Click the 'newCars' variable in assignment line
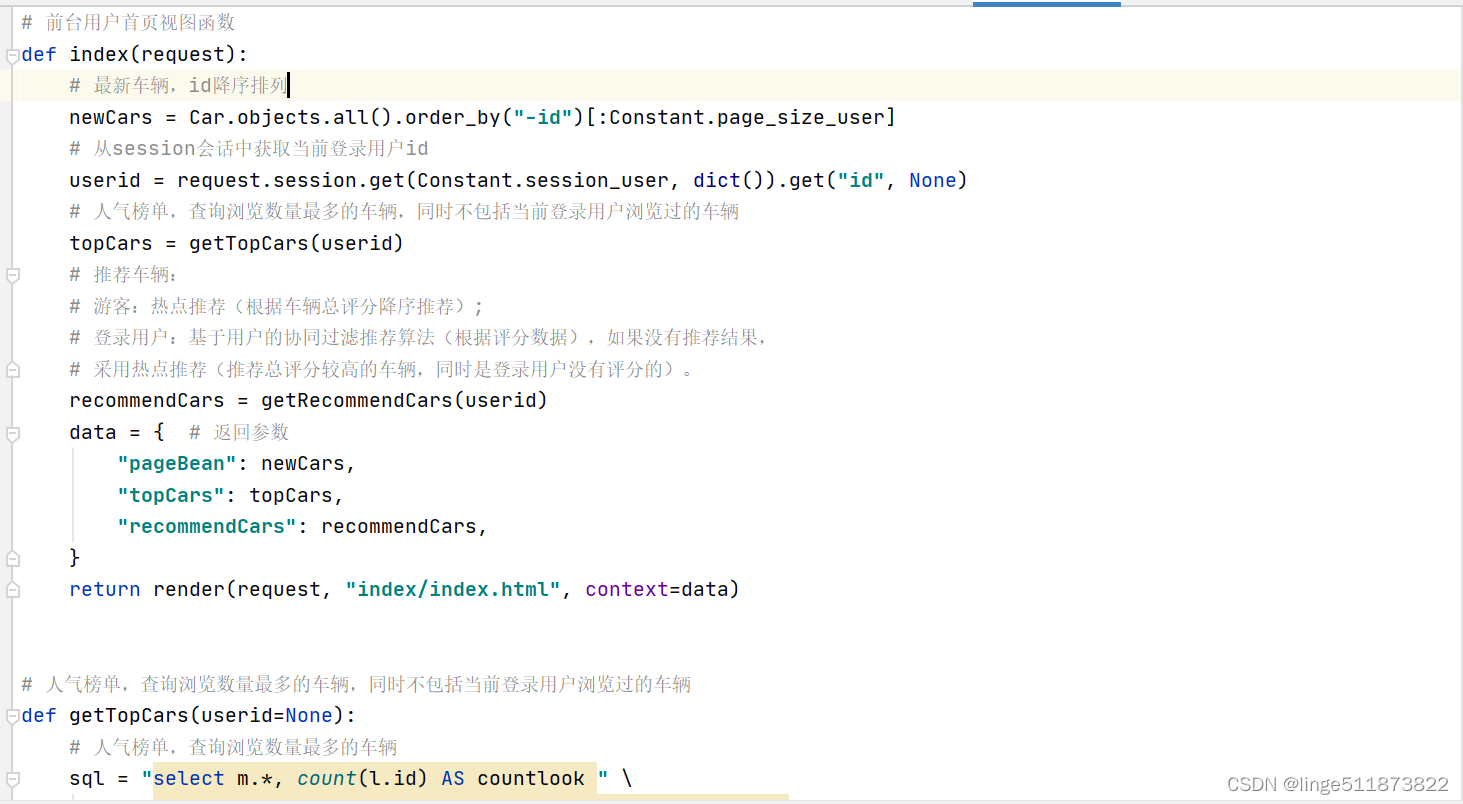This screenshot has height=804, width=1463. [x=110, y=117]
